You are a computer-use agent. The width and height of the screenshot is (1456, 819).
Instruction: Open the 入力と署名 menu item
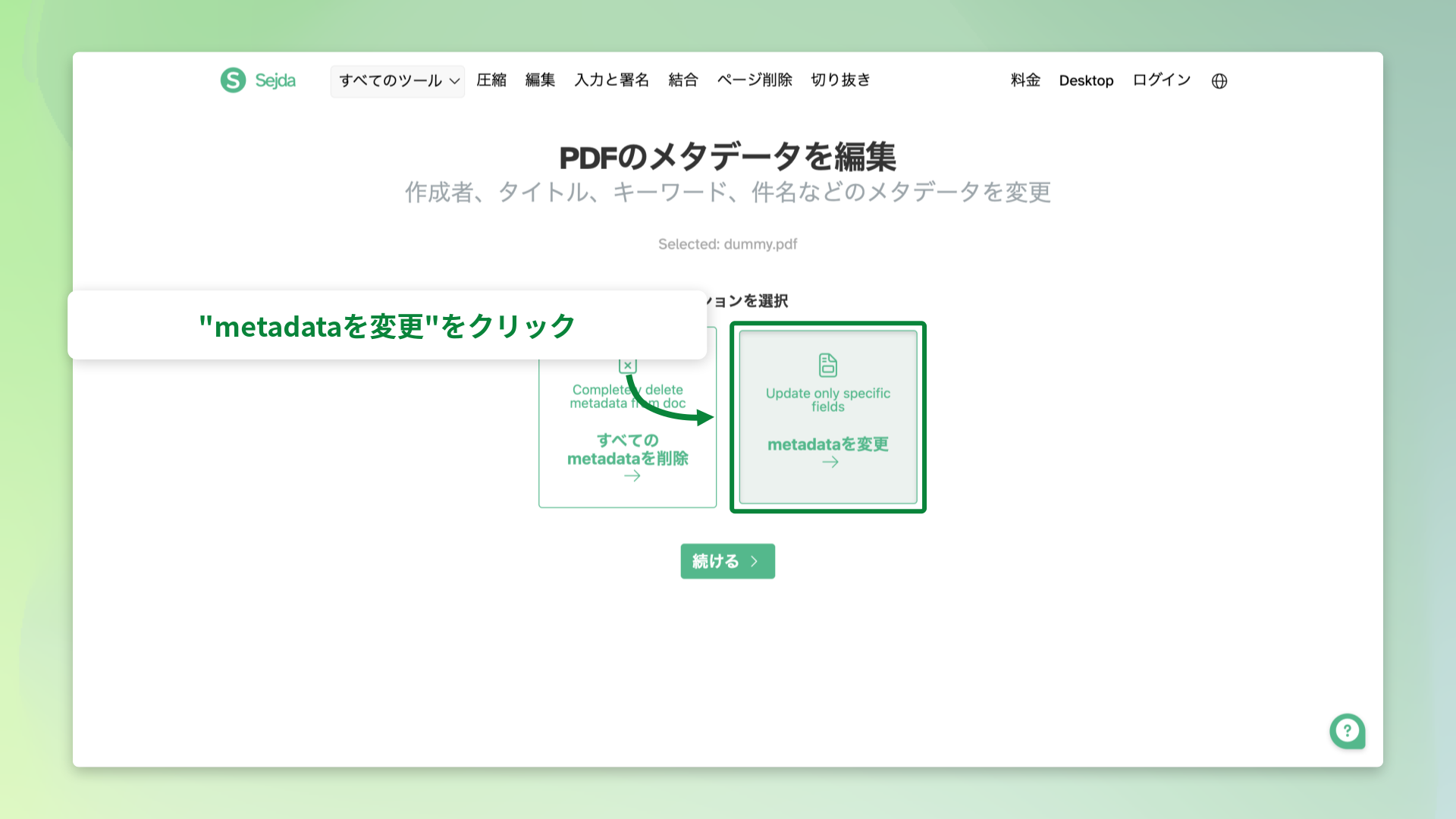611,80
